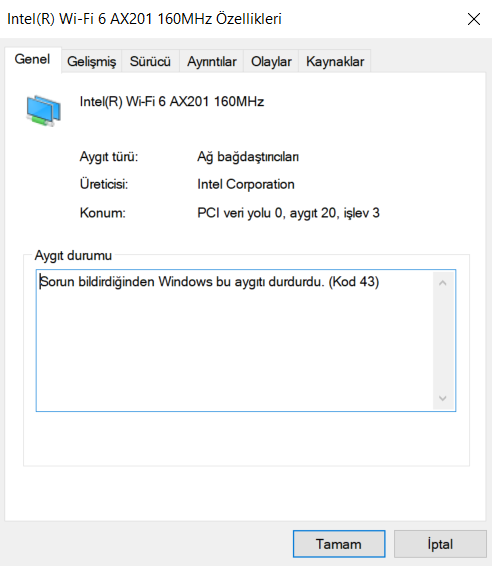
Task: Click the device name Intel(R) Wi-Fi 6 AX201 label
Action: tap(172, 101)
